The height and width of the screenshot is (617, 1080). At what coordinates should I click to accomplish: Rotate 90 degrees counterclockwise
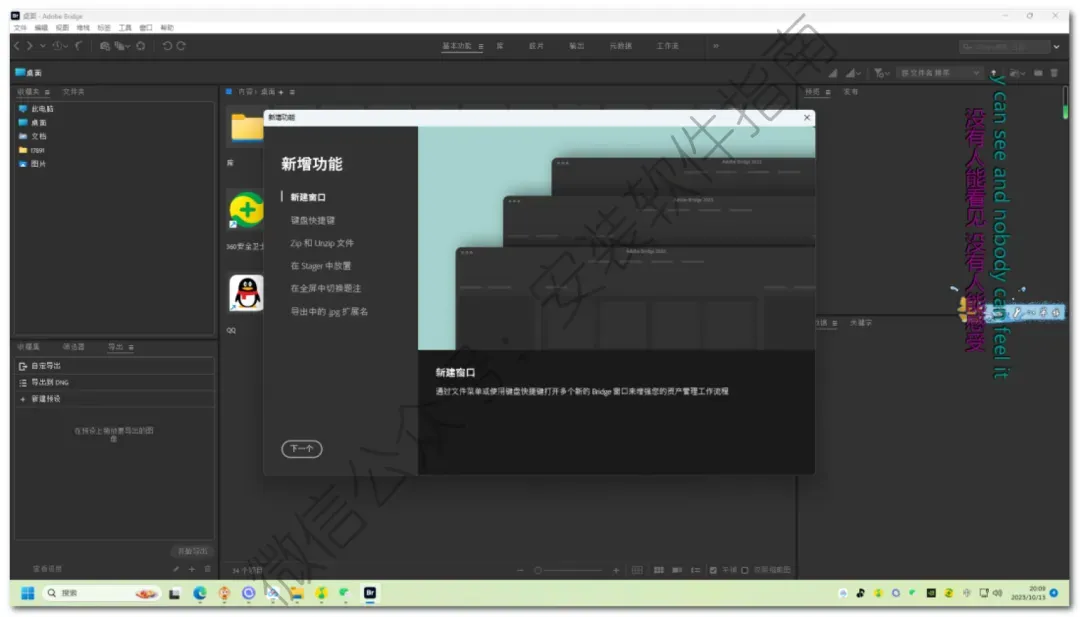coord(167,46)
